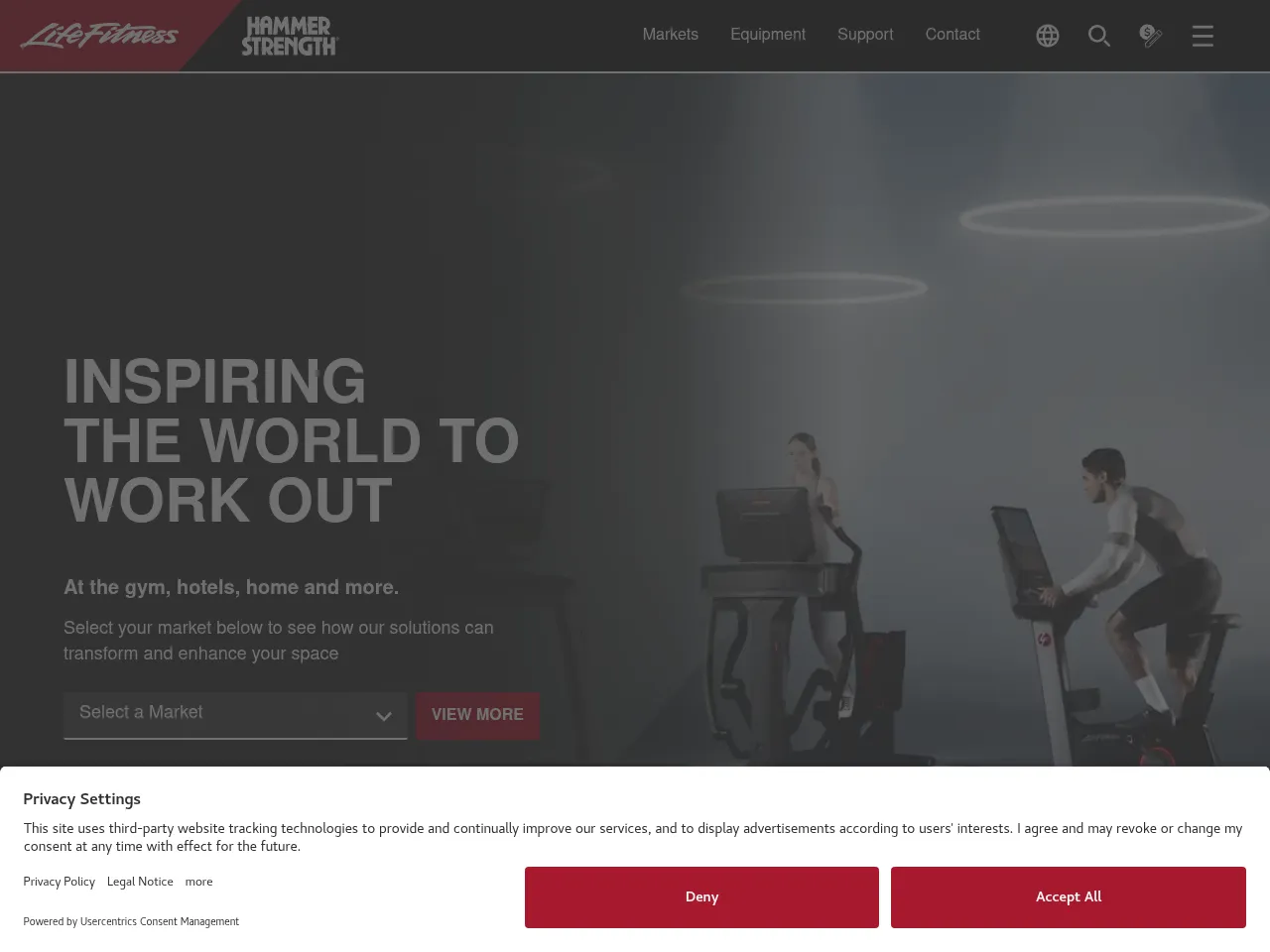Click the 'Inspiring the World to Work Out' headline
This screenshot has width=1270, height=952.
click(292, 441)
